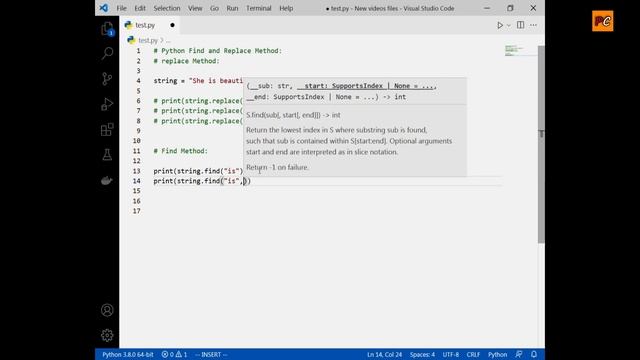Select language mode Python in status bar
The width and height of the screenshot is (640, 360).
coord(497,354)
